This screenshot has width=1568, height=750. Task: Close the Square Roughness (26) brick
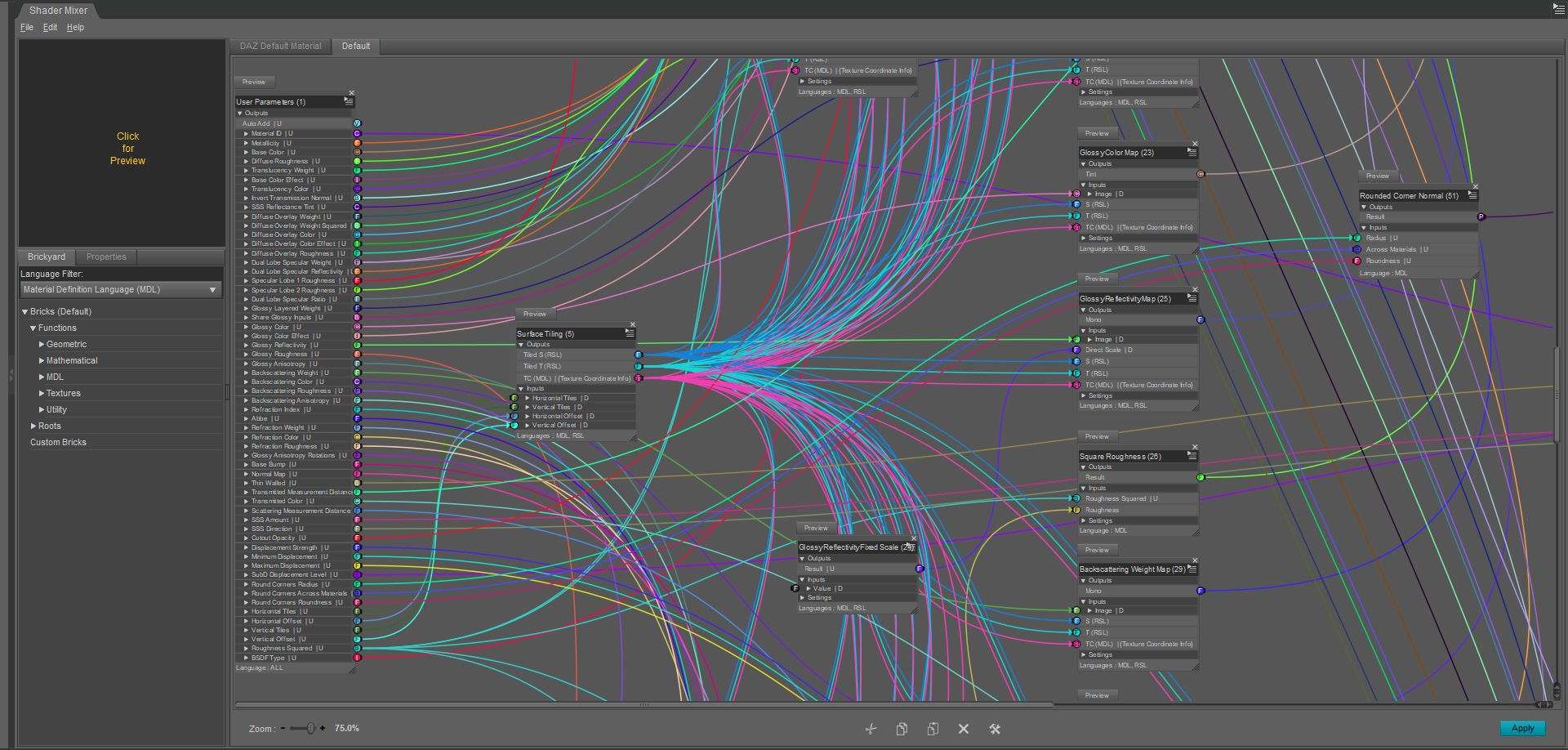[x=1196, y=447]
